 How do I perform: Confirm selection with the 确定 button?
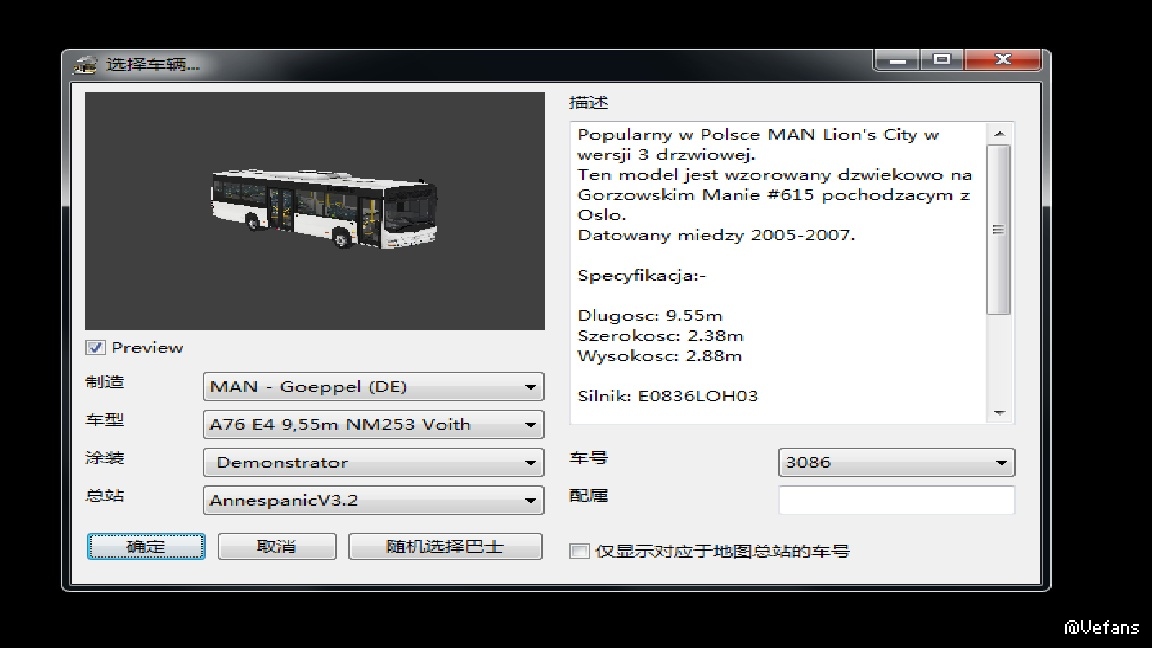tap(146, 547)
